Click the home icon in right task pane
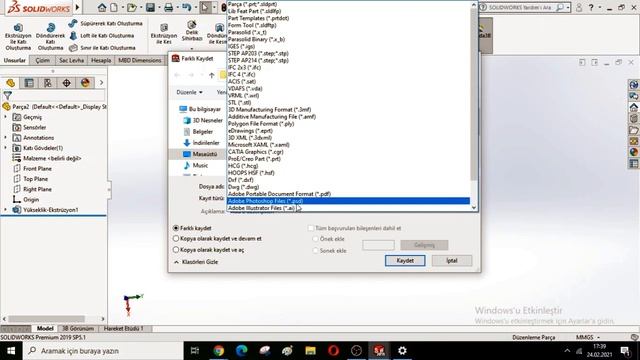This screenshot has width=640, height=360. pyautogui.click(x=633, y=108)
